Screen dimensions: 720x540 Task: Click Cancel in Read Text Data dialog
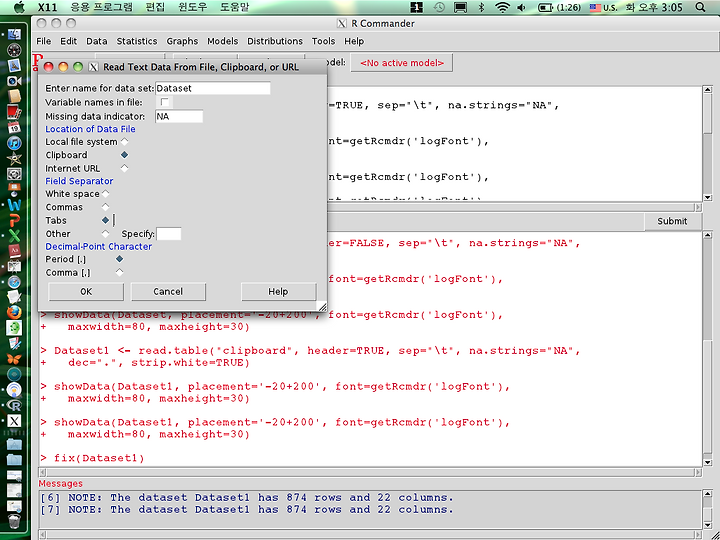(168, 292)
